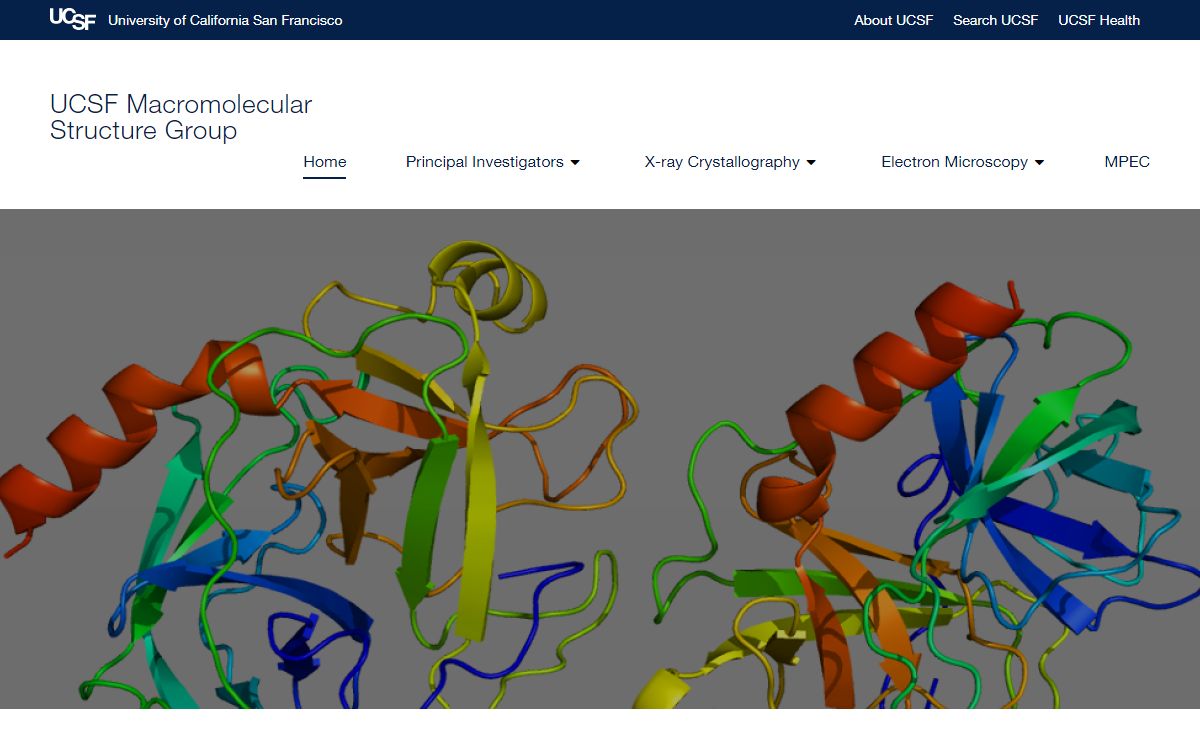
Task: Open the X-ray Crystallography menu
Action: click(722, 162)
